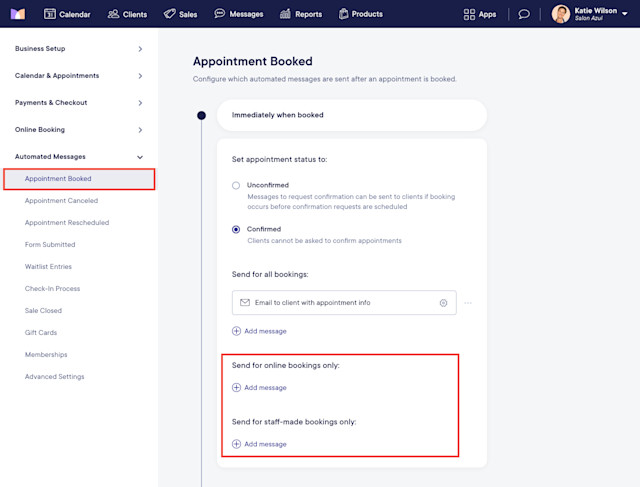Expand Calendar & Appointments chevron
The width and height of the screenshot is (640, 487).
pyautogui.click(x=140, y=76)
